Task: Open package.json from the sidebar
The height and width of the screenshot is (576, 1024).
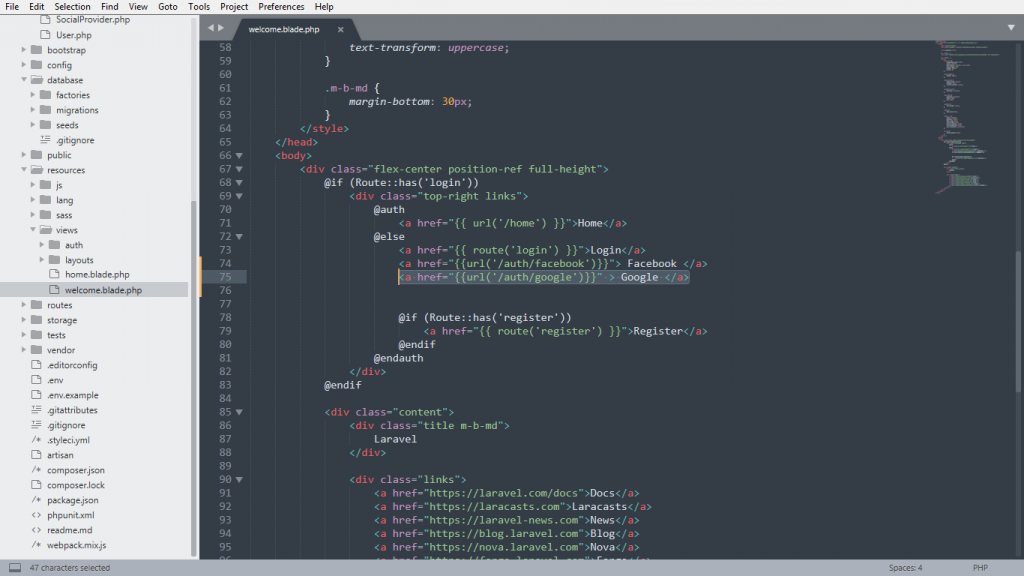Action: click(72, 500)
